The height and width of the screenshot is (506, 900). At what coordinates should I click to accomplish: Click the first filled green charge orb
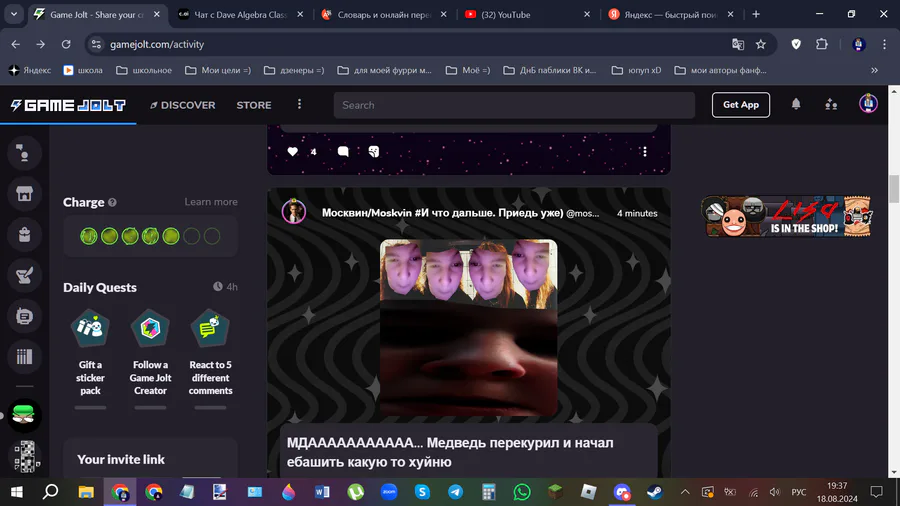[x=88, y=236]
